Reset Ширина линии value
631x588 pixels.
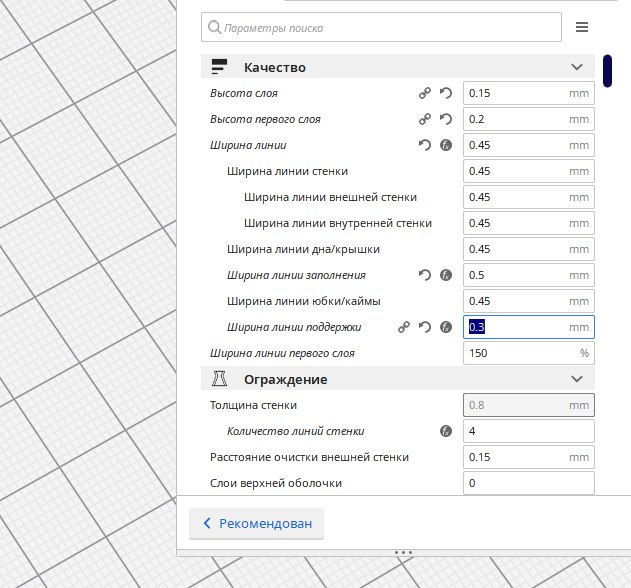[x=425, y=145]
